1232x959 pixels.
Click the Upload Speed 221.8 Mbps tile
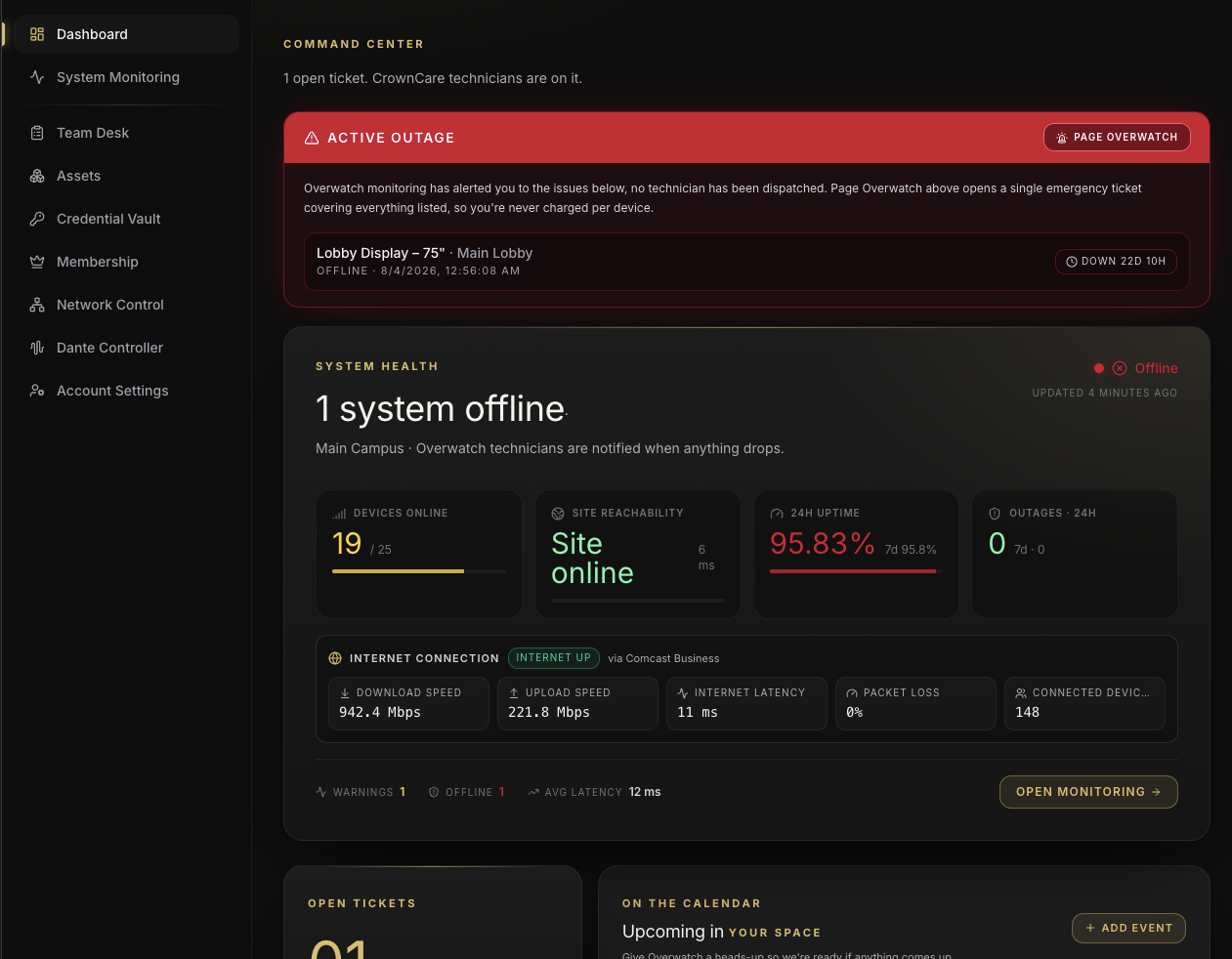[577, 703]
